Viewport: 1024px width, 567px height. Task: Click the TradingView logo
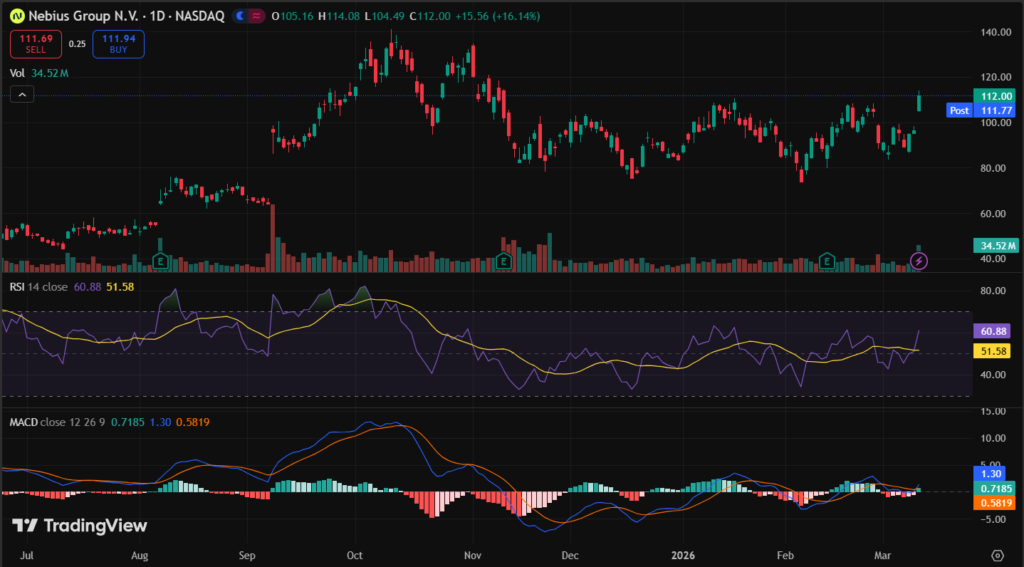click(79, 526)
